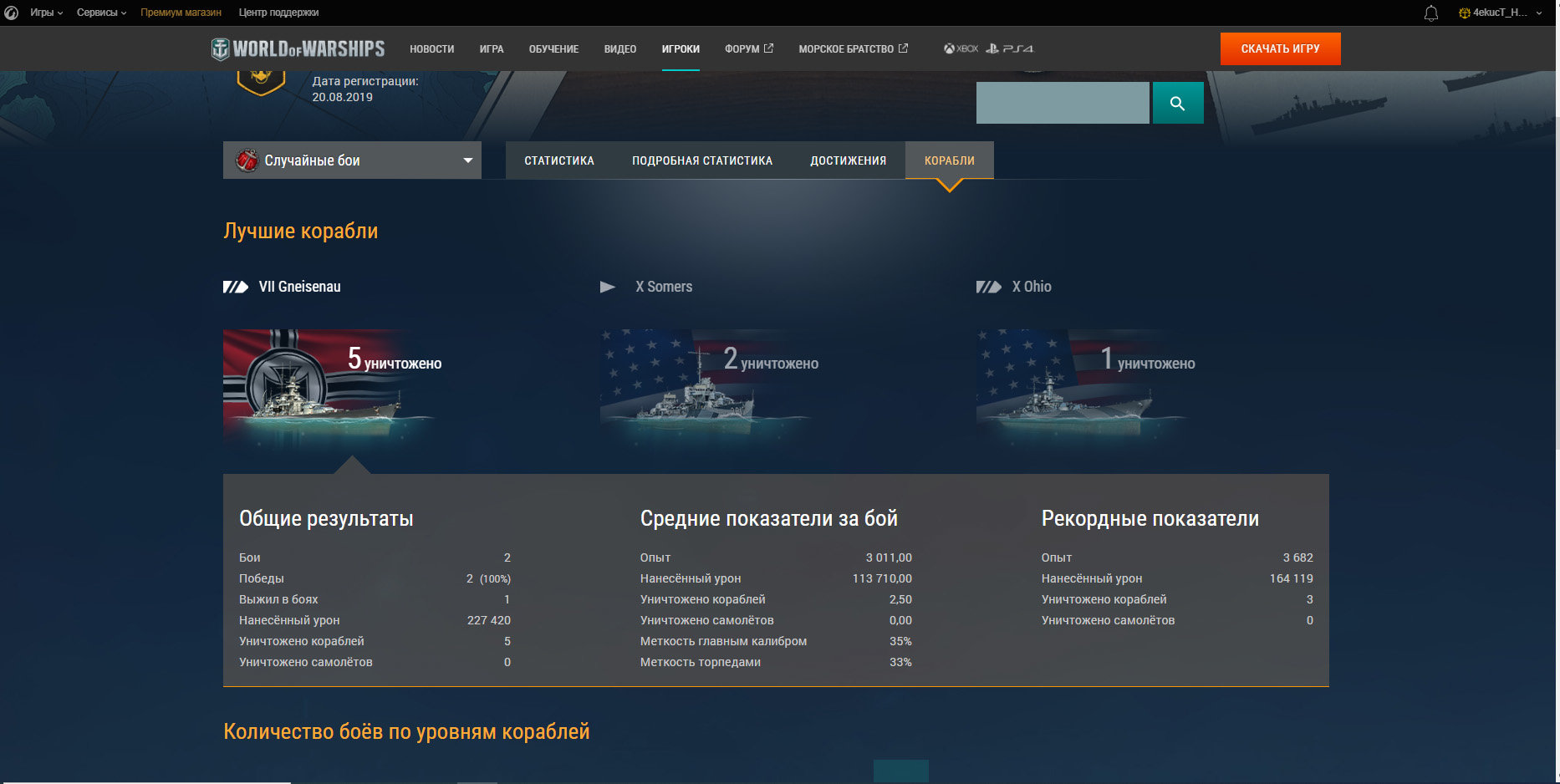
Task: Switch to the Подробная статистика tab
Action: [702, 160]
